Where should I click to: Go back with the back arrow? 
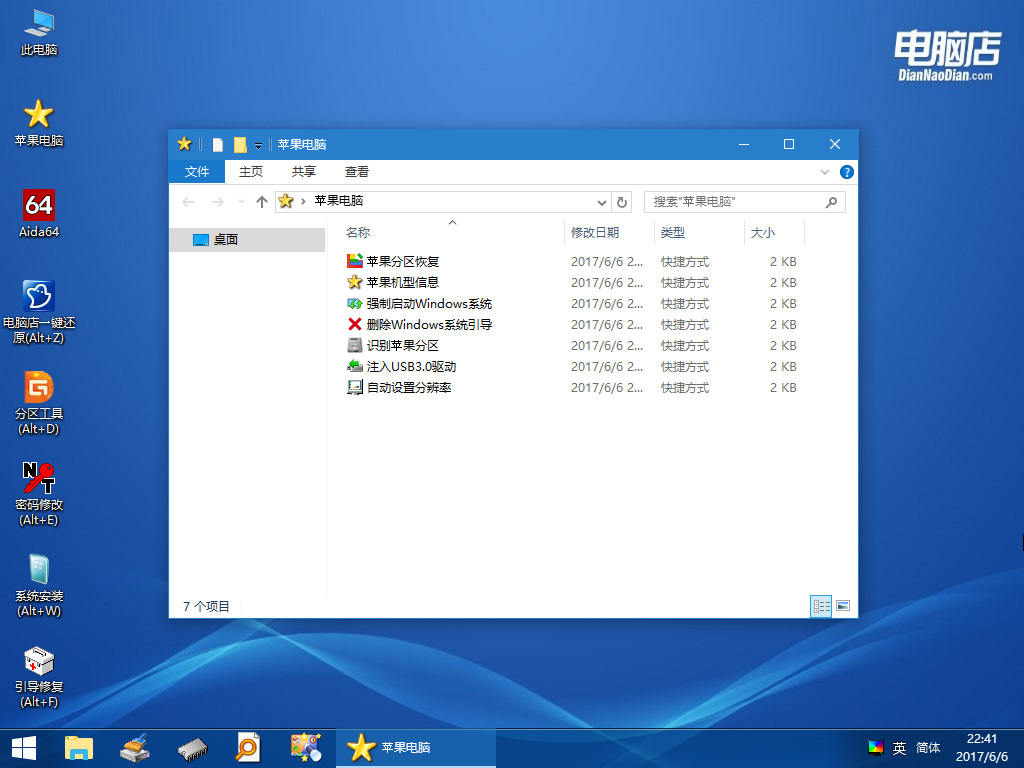tap(188, 202)
